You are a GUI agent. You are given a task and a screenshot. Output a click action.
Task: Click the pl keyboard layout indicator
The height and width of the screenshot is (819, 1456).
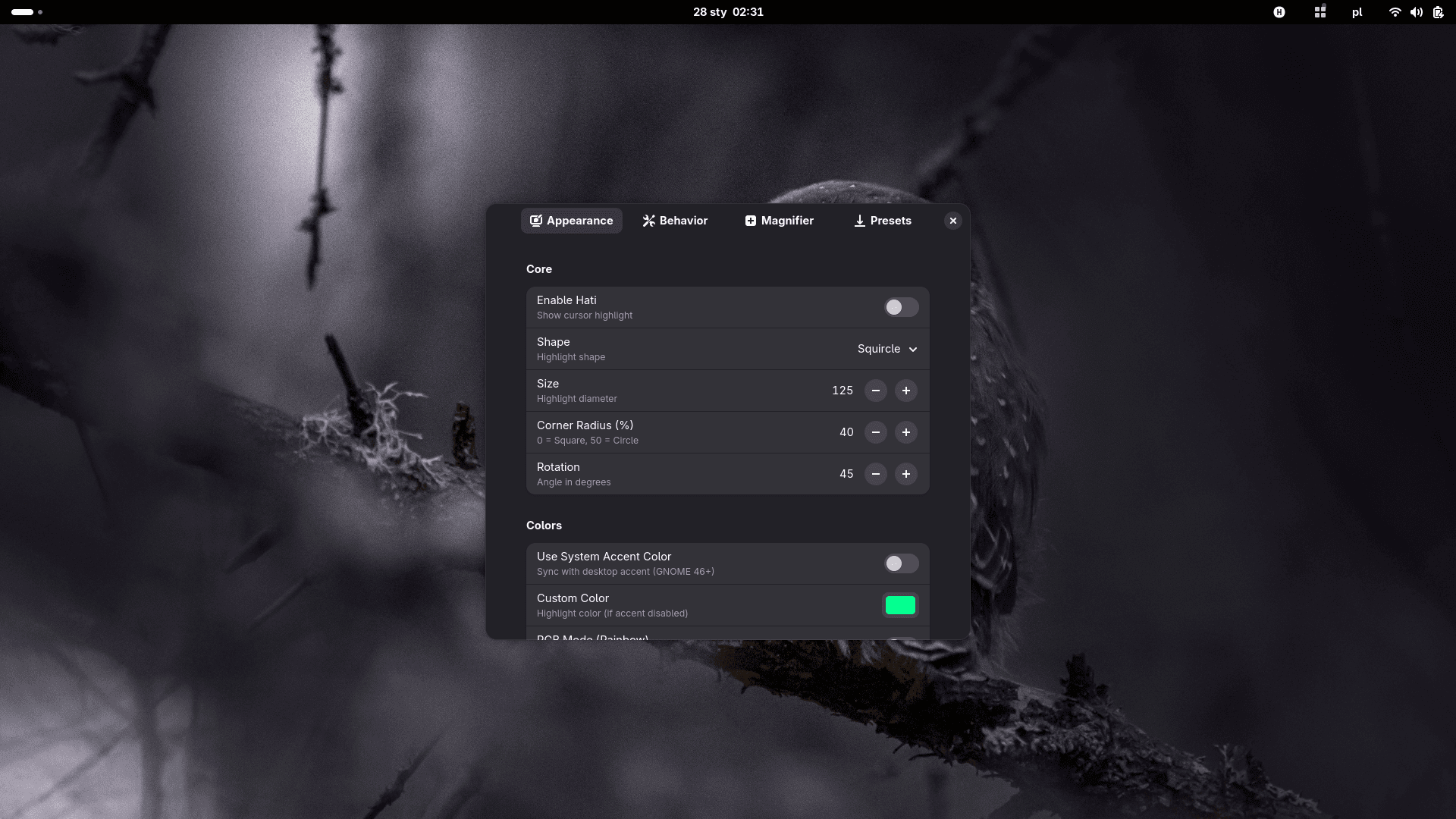click(1357, 12)
